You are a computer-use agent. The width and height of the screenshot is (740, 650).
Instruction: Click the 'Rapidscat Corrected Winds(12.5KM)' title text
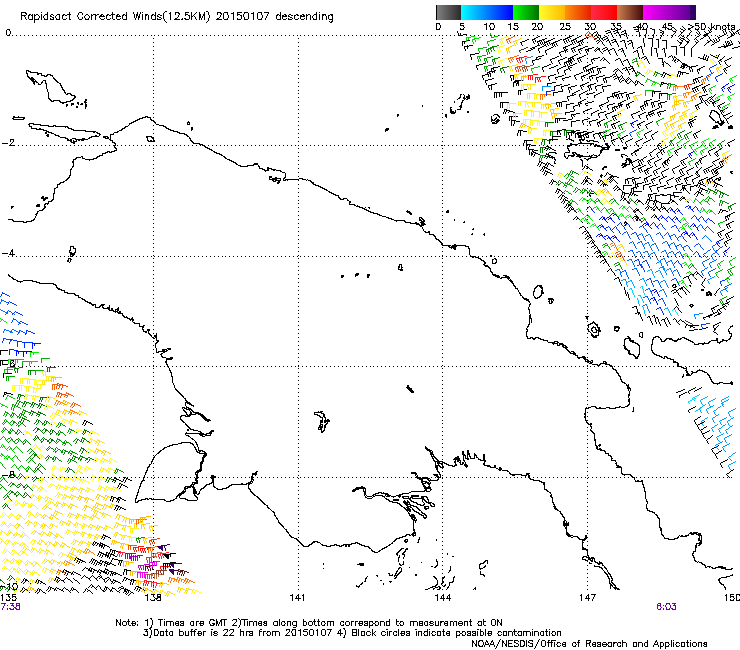(115, 17)
